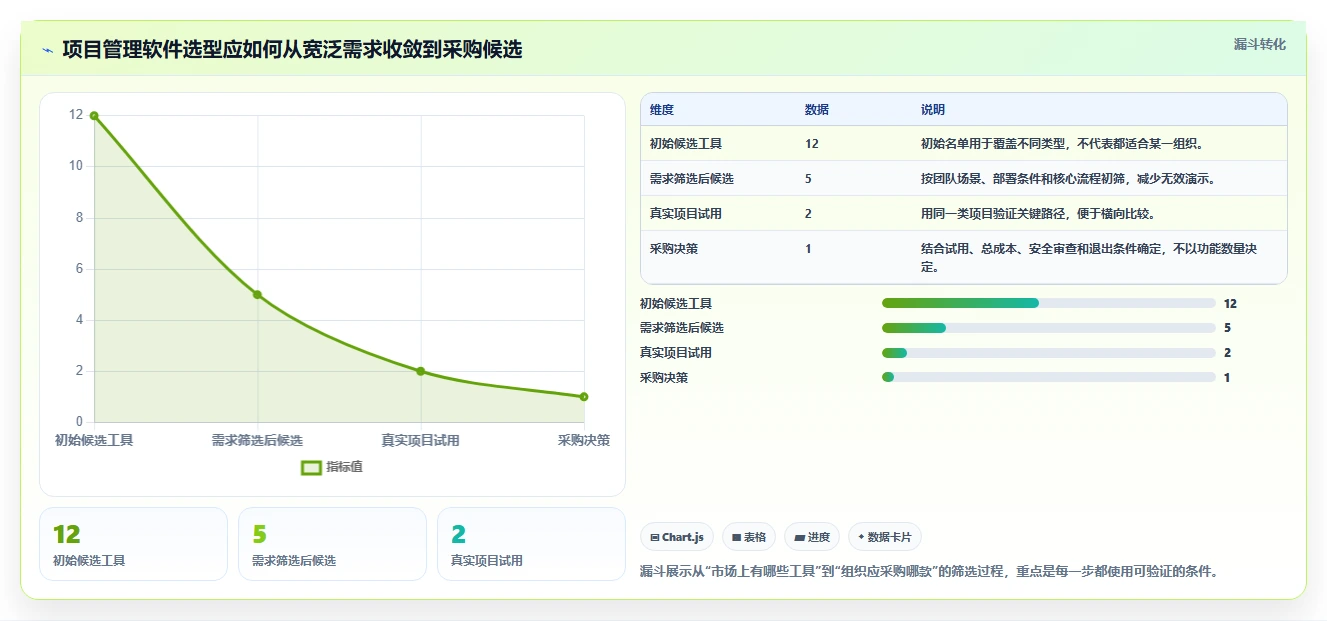Screen dimensions: 1327x621
Task: Click the 真实项目试用 progress bar
Action: pyautogui.click(x=1049, y=353)
